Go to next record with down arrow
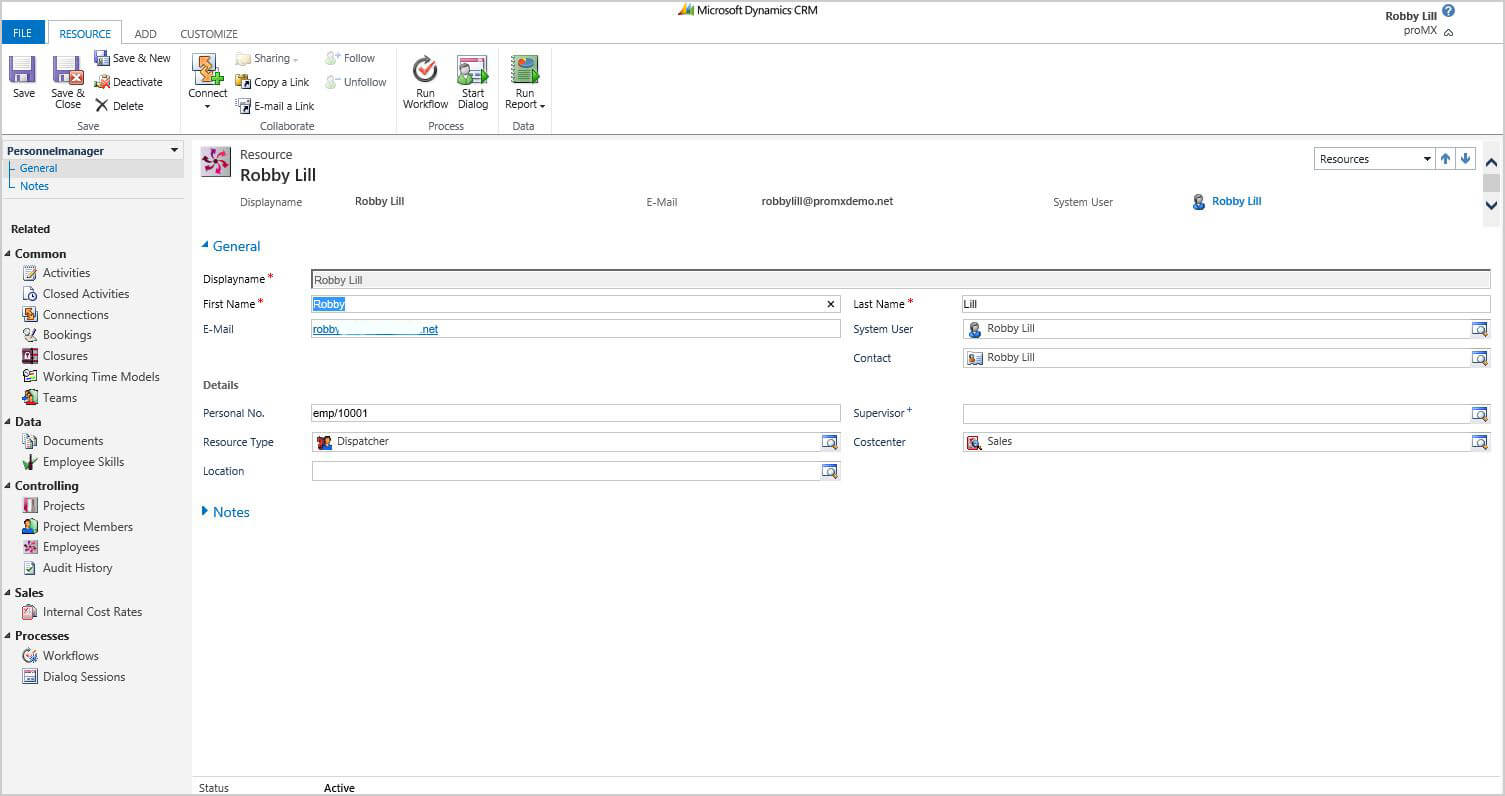1505x796 pixels. point(1465,158)
